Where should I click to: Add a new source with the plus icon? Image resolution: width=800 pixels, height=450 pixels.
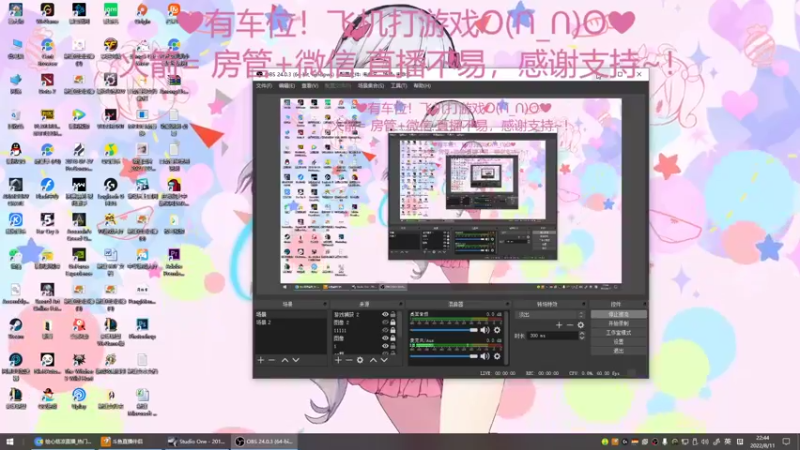(x=338, y=360)
